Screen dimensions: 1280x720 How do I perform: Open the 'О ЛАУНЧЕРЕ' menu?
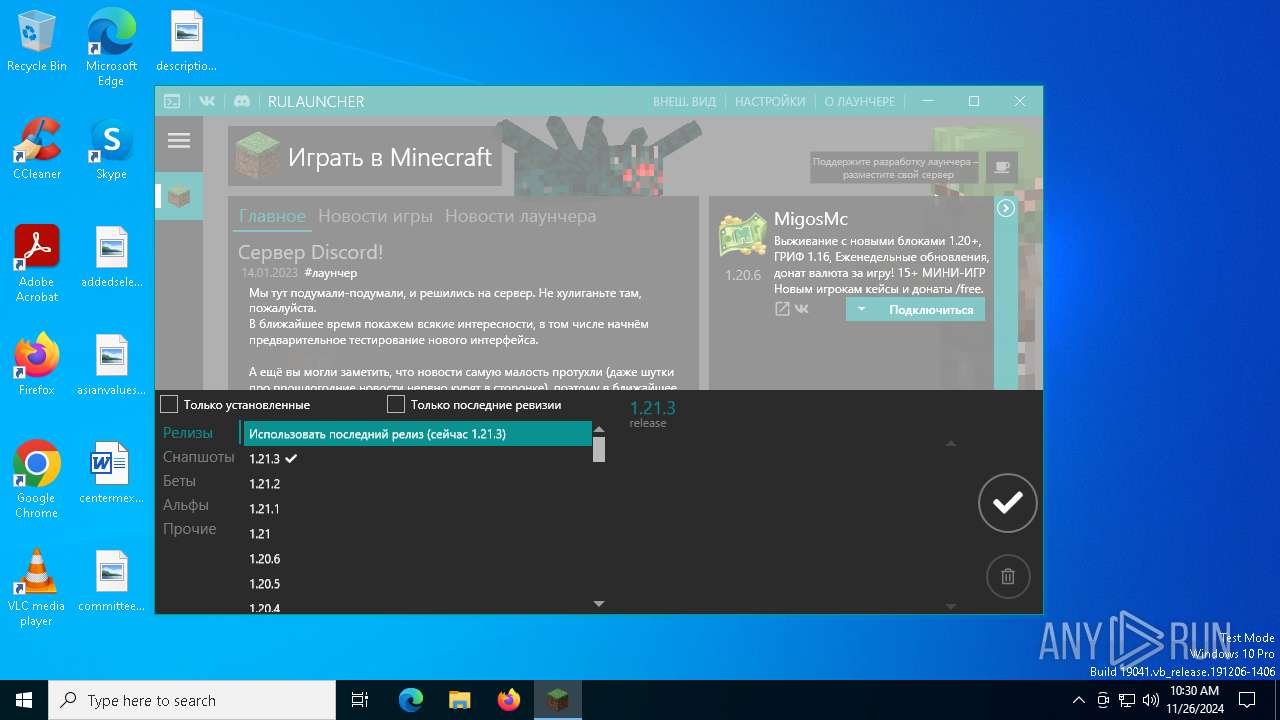click(860, 101)
